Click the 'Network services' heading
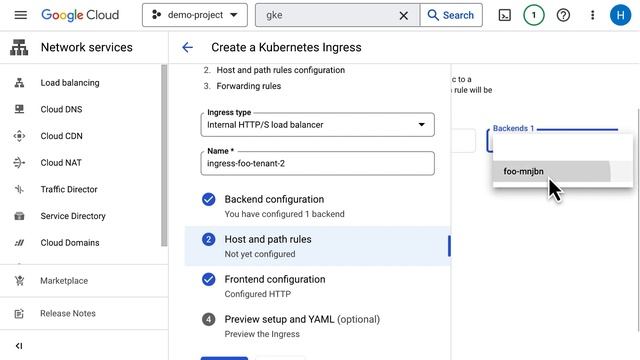 [x=87, y=47]
